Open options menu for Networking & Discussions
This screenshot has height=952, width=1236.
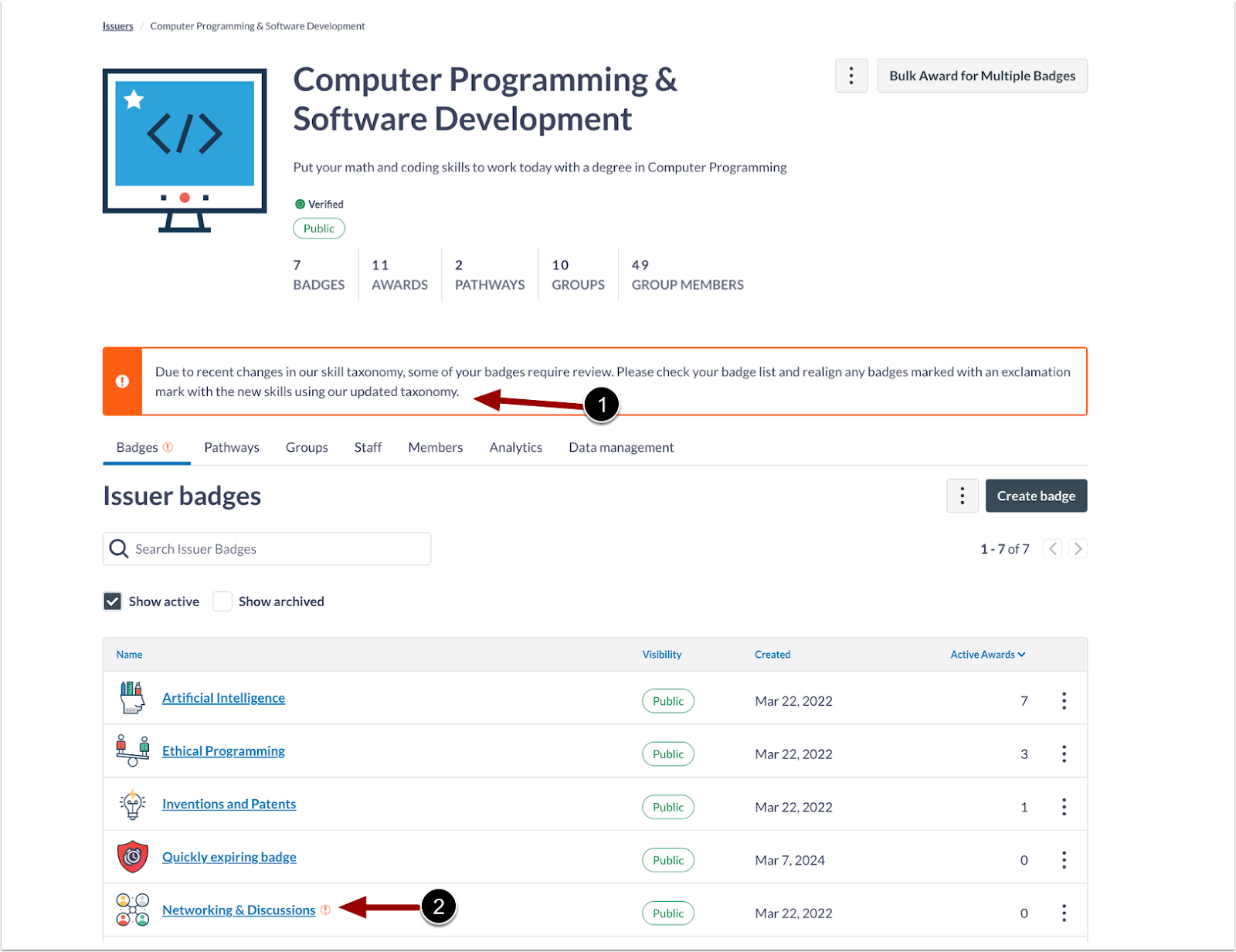coord(1064,913)
